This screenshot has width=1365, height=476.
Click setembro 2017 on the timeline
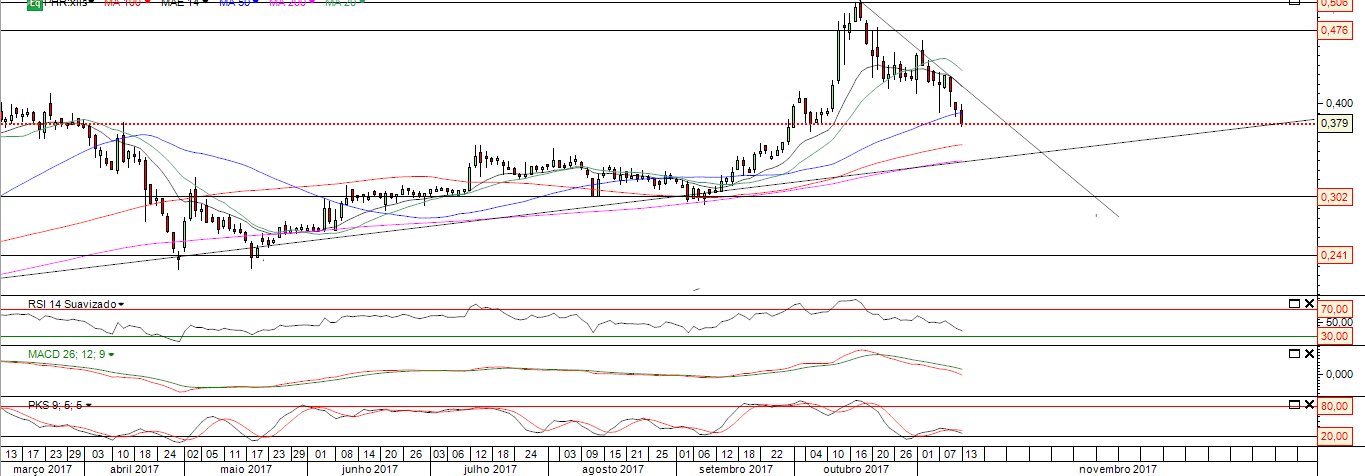736,468
